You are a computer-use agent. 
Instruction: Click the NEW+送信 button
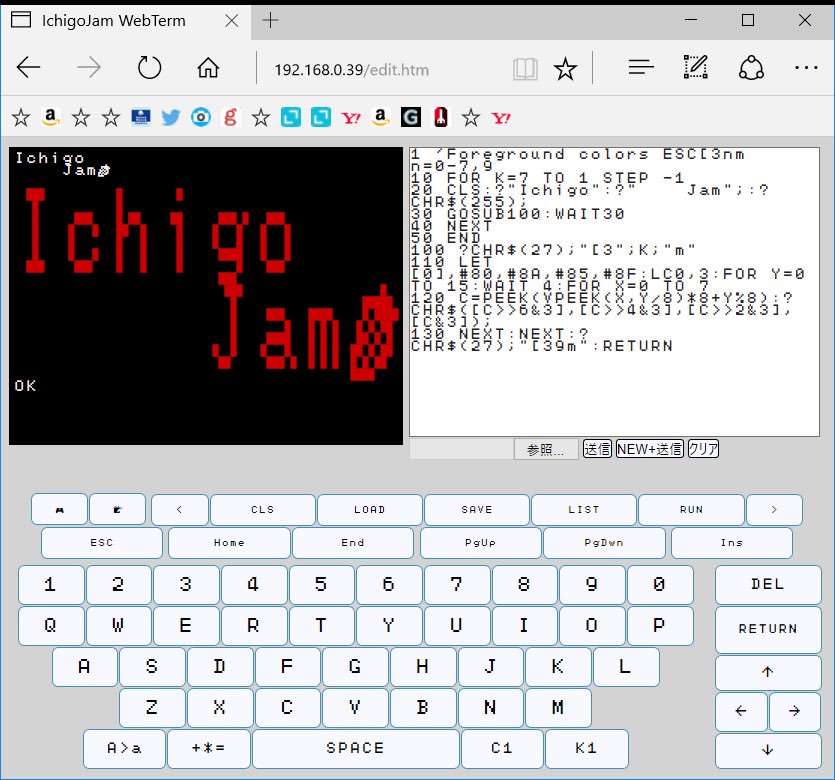click(x=649, y=449)
